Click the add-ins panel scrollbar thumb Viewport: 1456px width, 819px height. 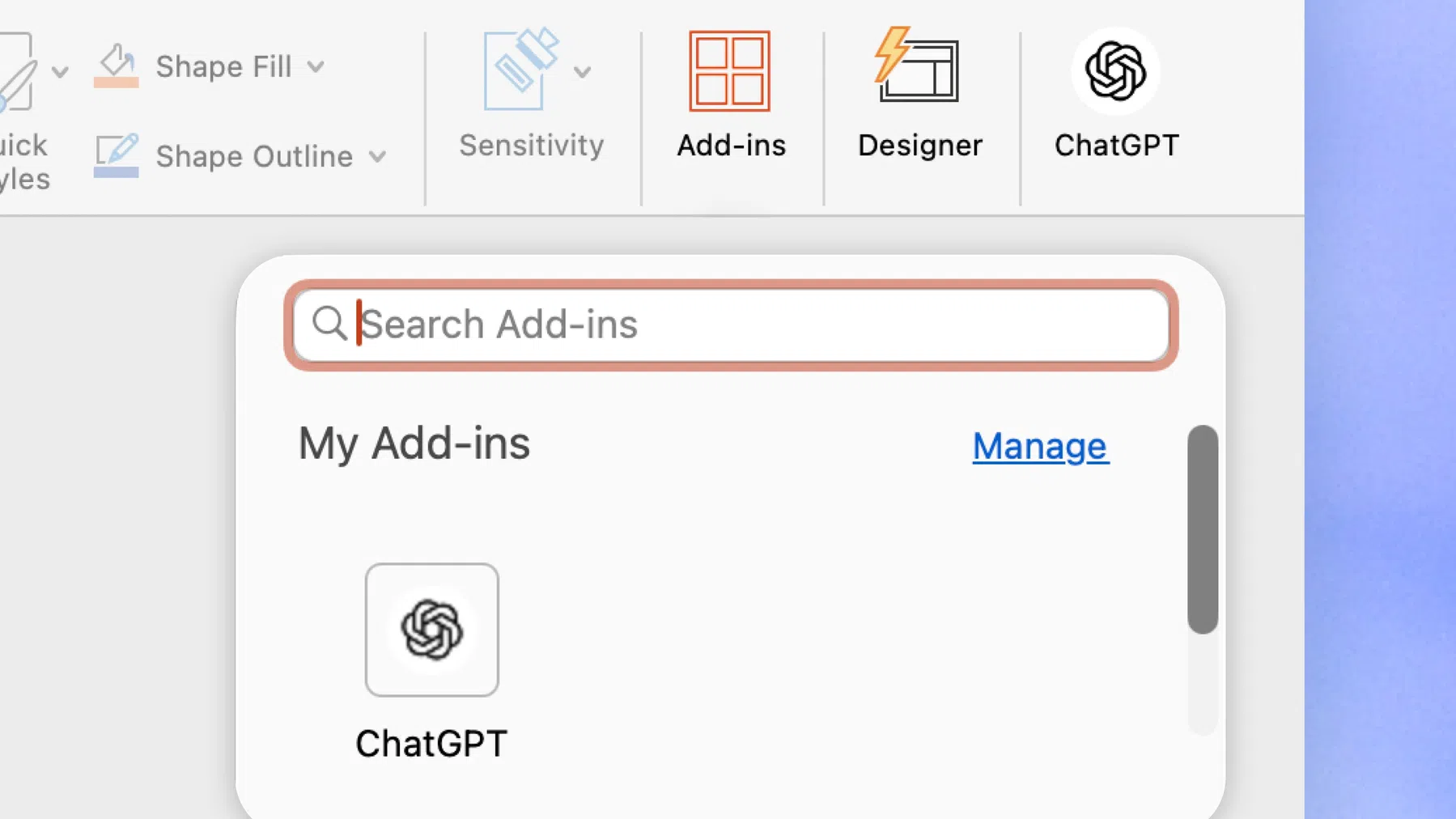[1203, 529]
